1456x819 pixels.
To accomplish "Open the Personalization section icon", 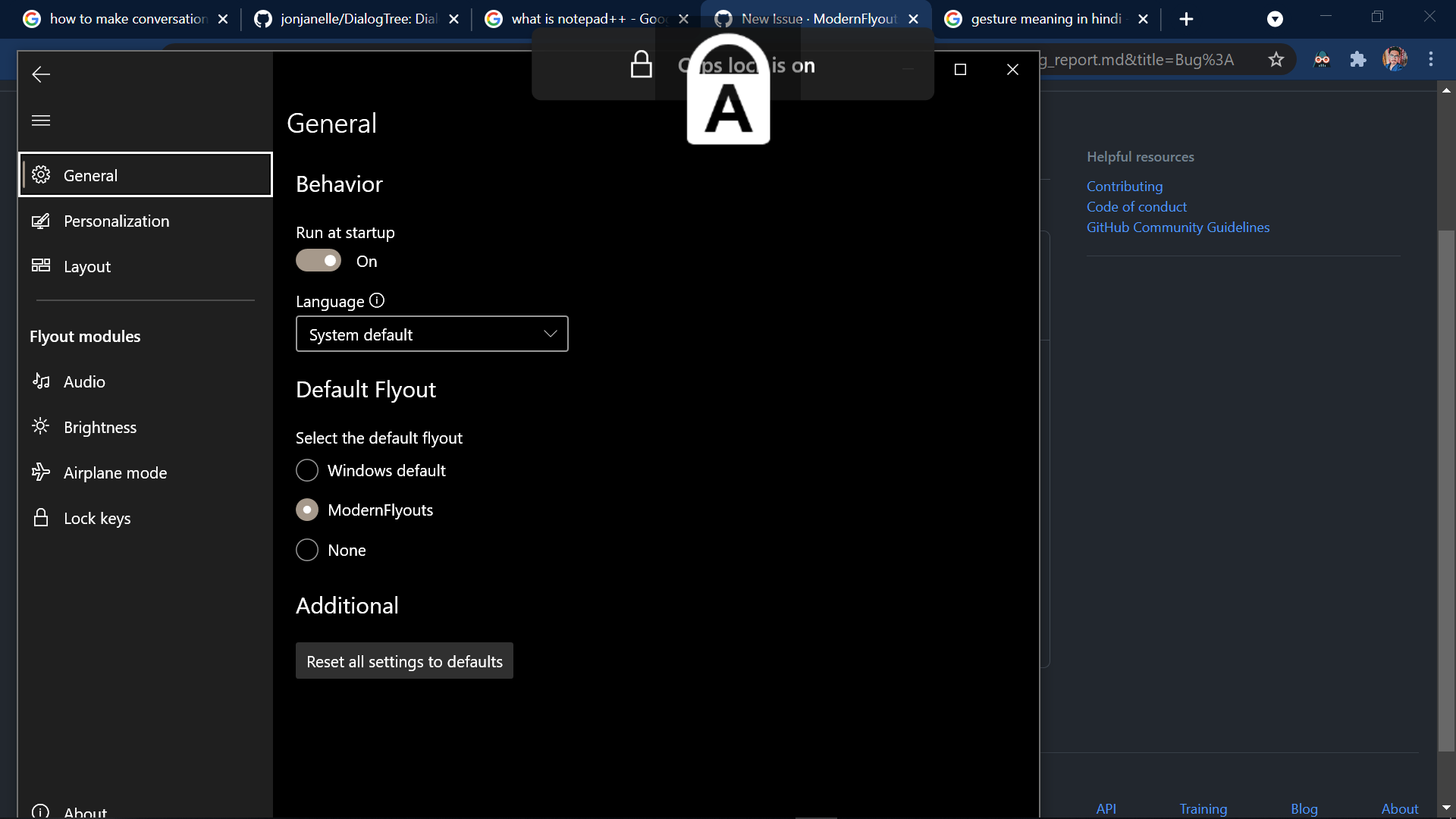I will pos(42,221).
